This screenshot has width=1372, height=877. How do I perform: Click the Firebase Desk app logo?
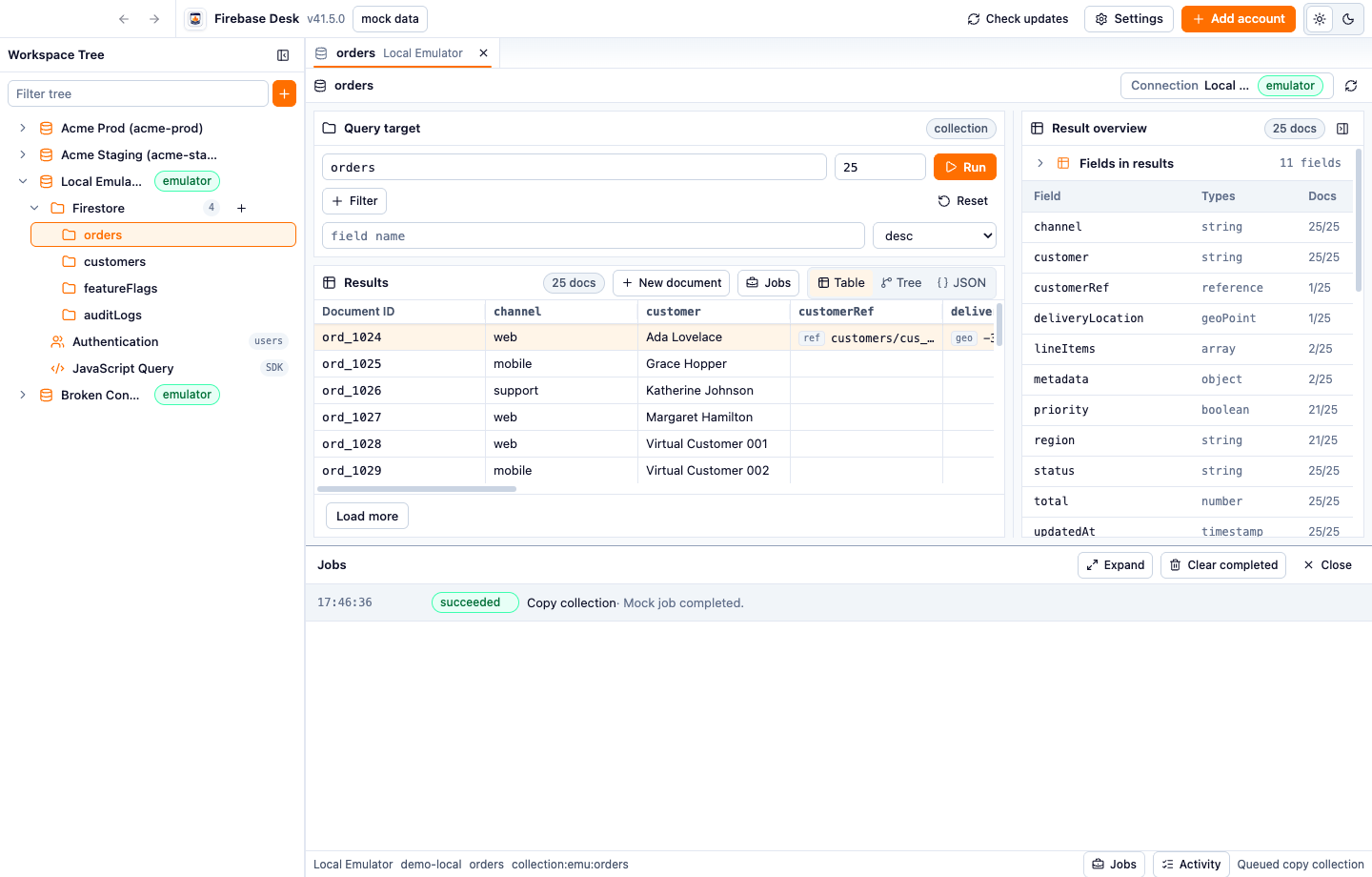[195, 19]
